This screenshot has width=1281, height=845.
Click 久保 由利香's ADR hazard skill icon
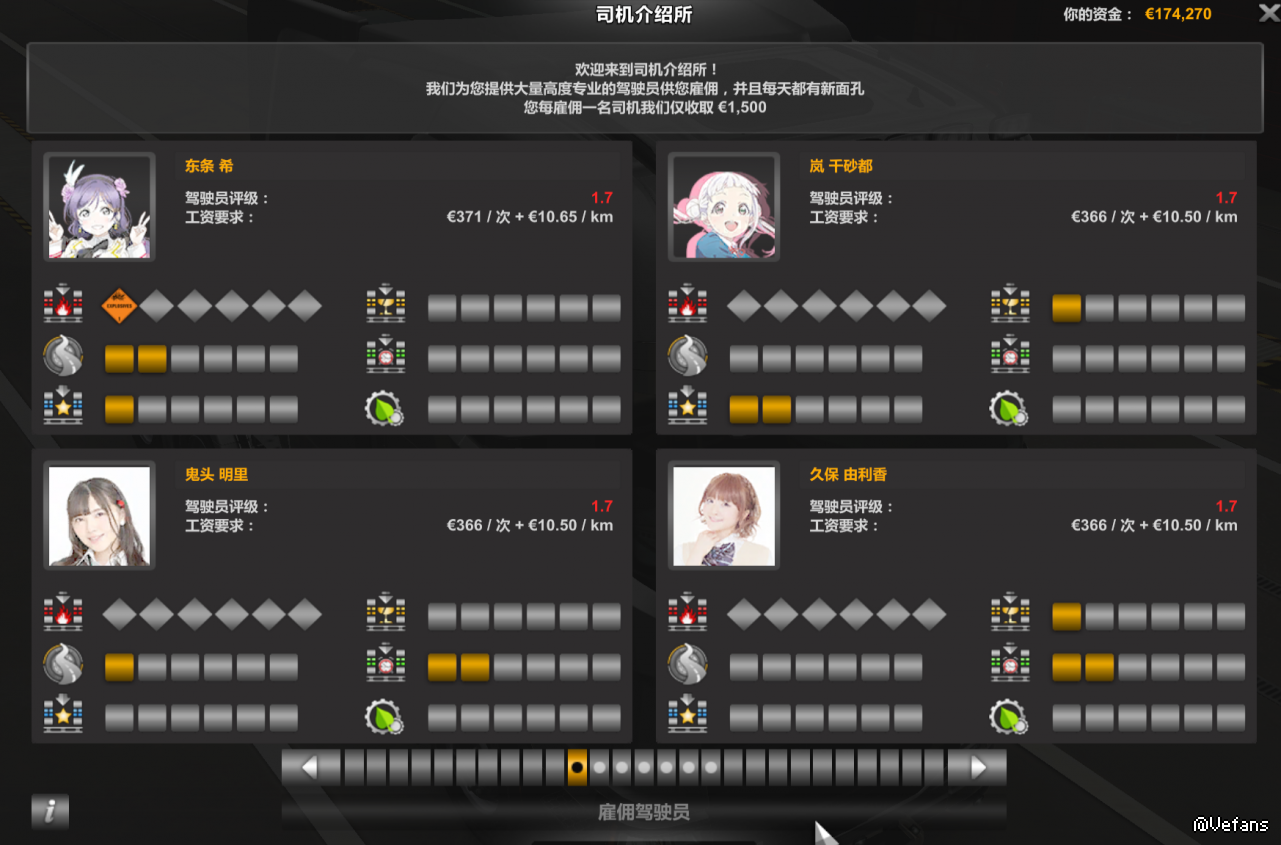(x=687, y=613)
